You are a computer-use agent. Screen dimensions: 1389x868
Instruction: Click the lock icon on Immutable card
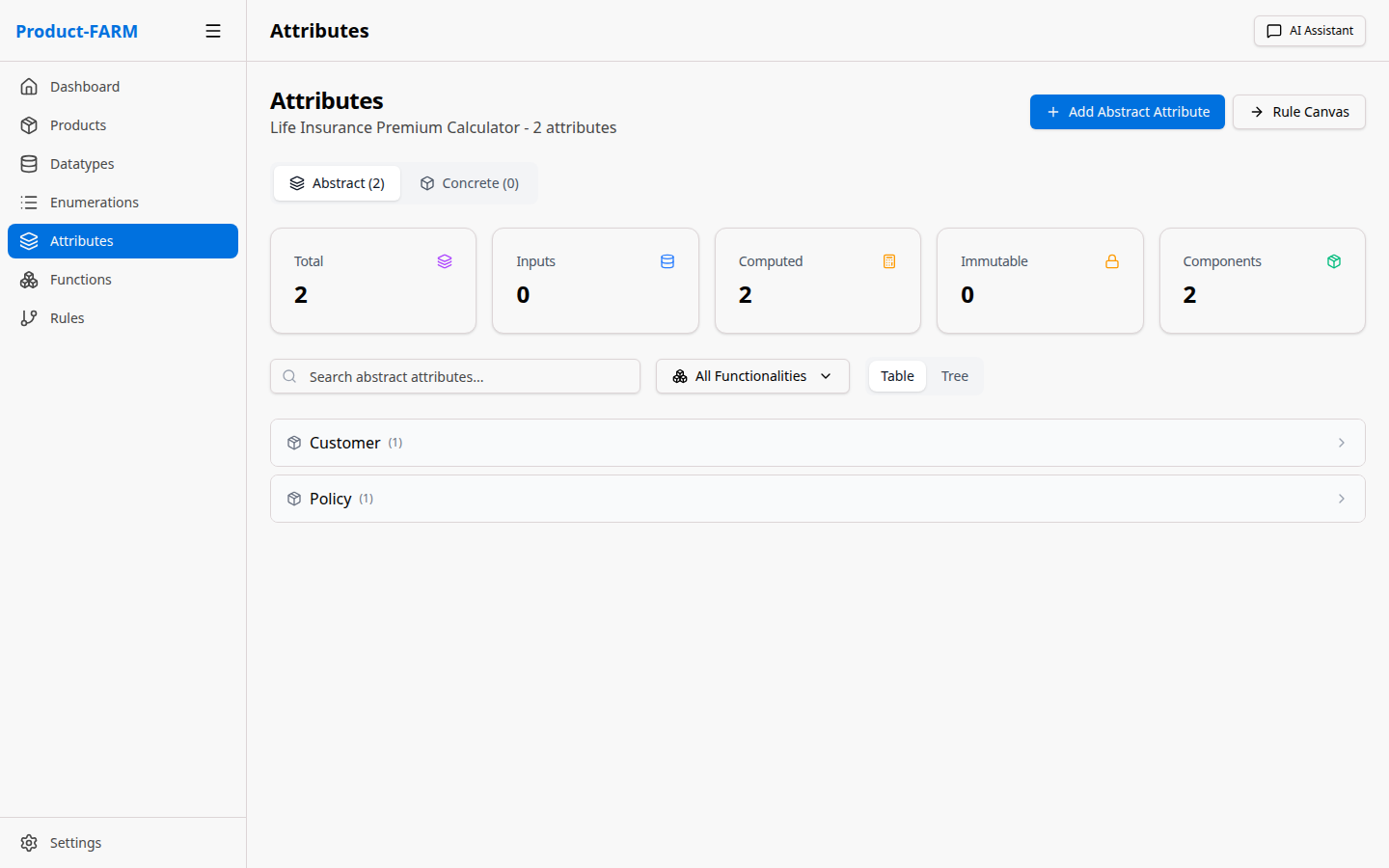click(1111, 260)
